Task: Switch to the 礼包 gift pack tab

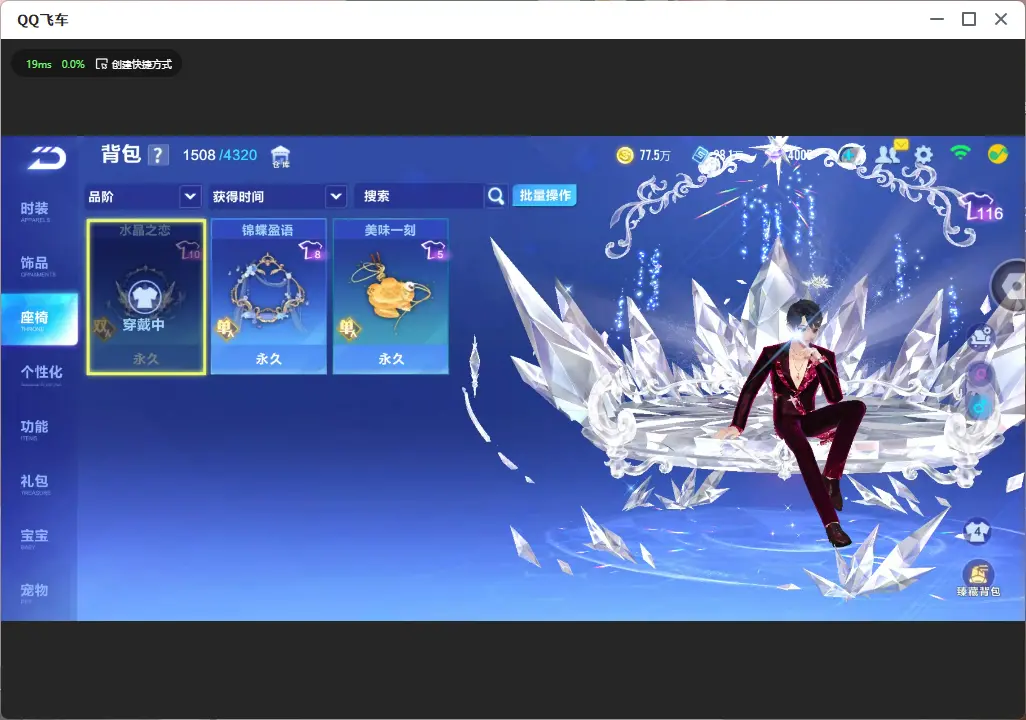Action: point(39,482)
